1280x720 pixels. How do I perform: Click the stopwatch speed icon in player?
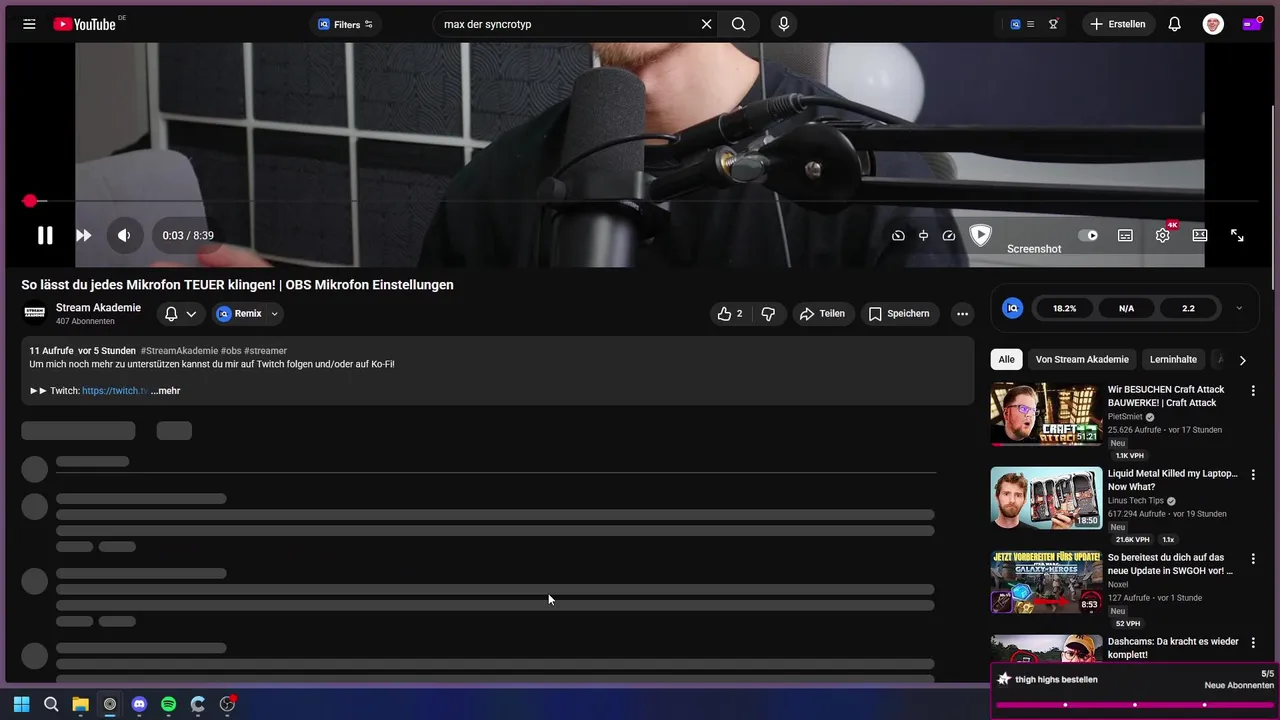click(898, 235)
